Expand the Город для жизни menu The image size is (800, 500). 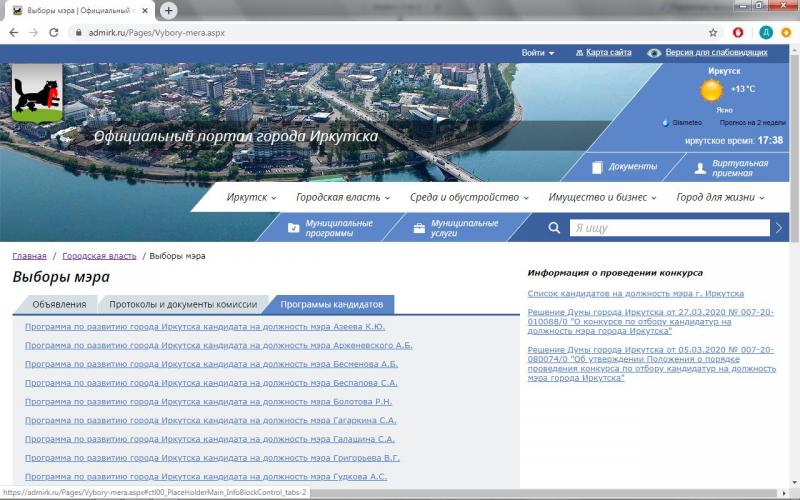720,197
